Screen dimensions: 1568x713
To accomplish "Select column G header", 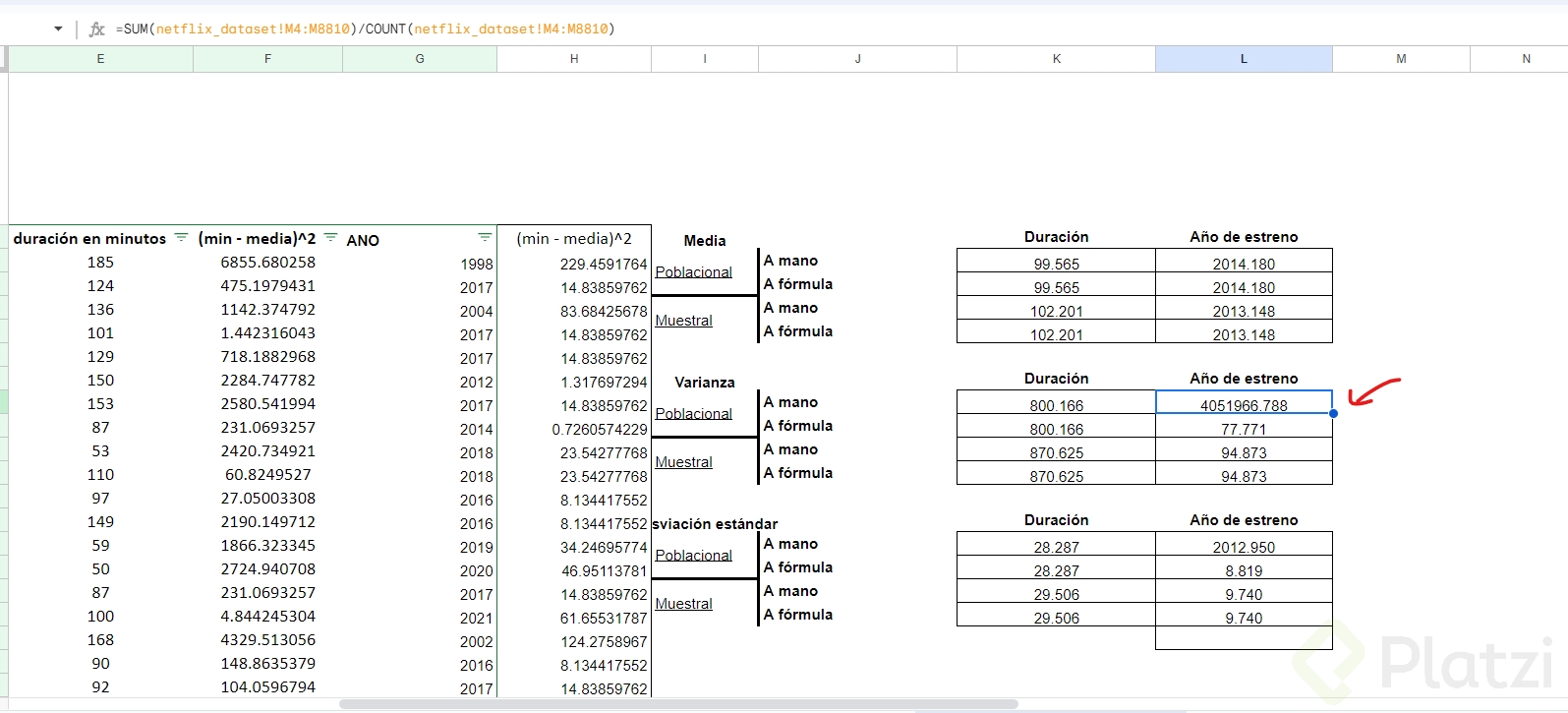I will [420, 59].
